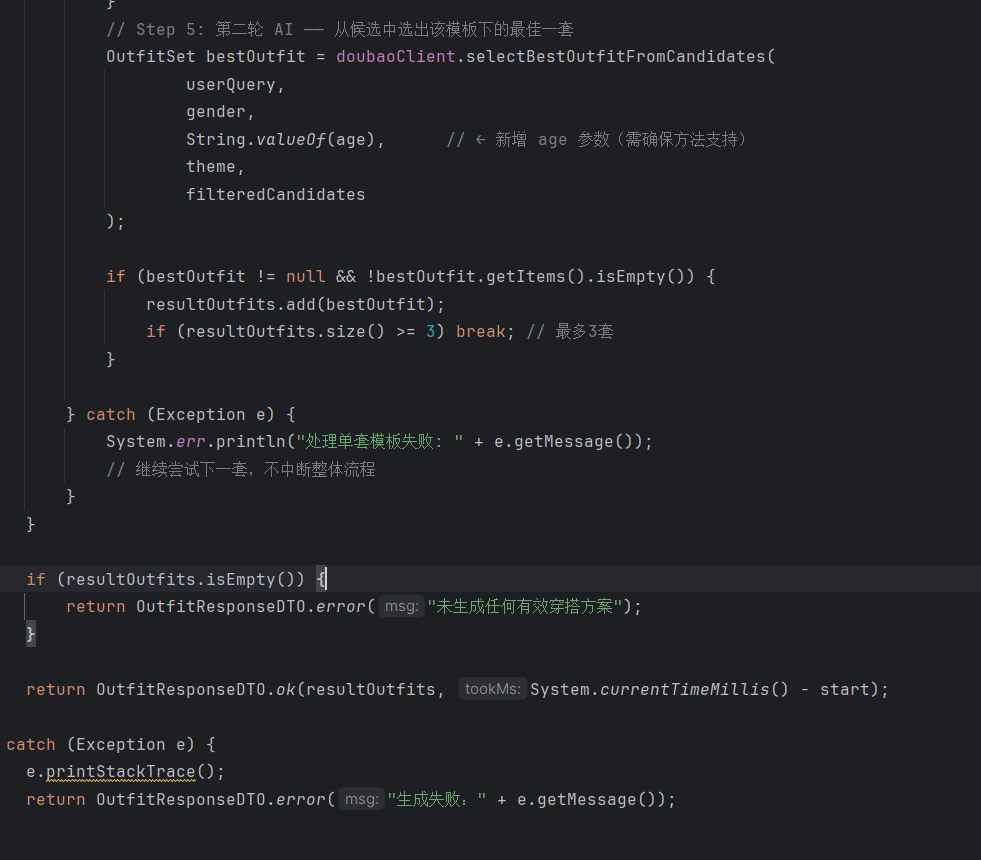The width and height of the screenshot is (981, 860).
Task: Click the '新增 age 参数' comment
Action: click(x=597, y=139)
